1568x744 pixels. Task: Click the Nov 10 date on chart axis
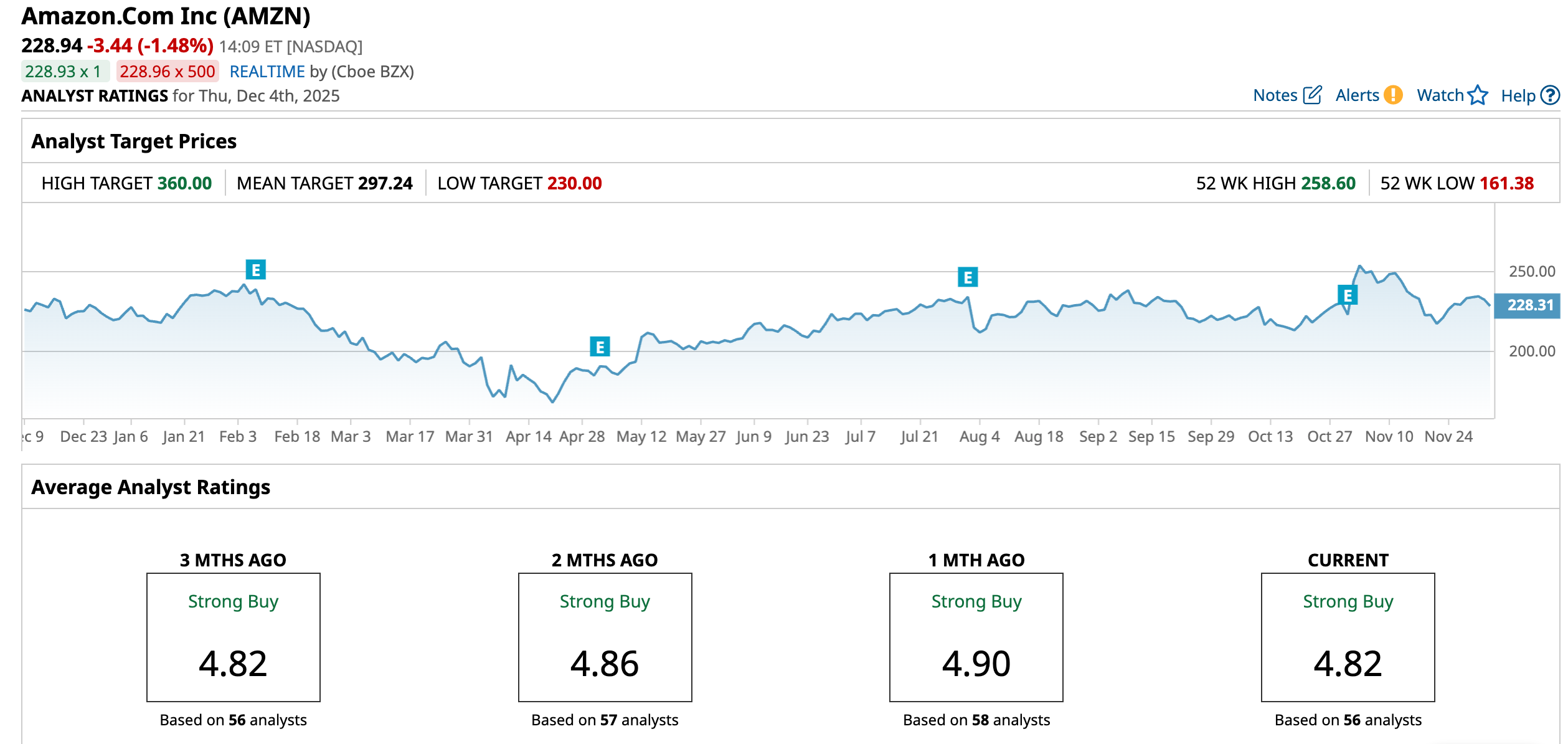1389,436
